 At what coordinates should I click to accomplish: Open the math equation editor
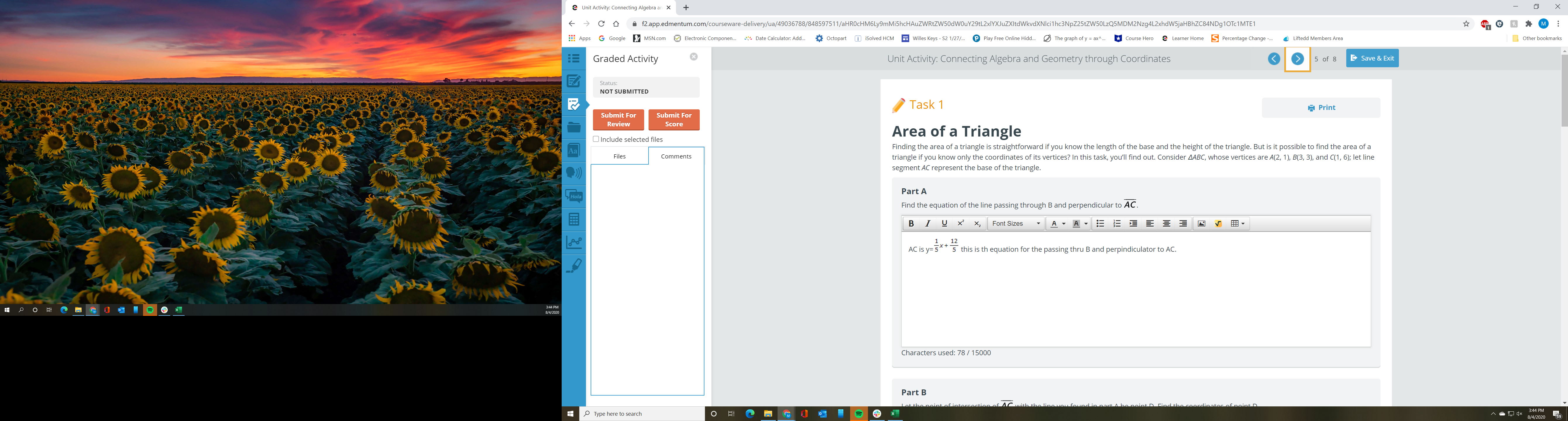coord(1218,223)
